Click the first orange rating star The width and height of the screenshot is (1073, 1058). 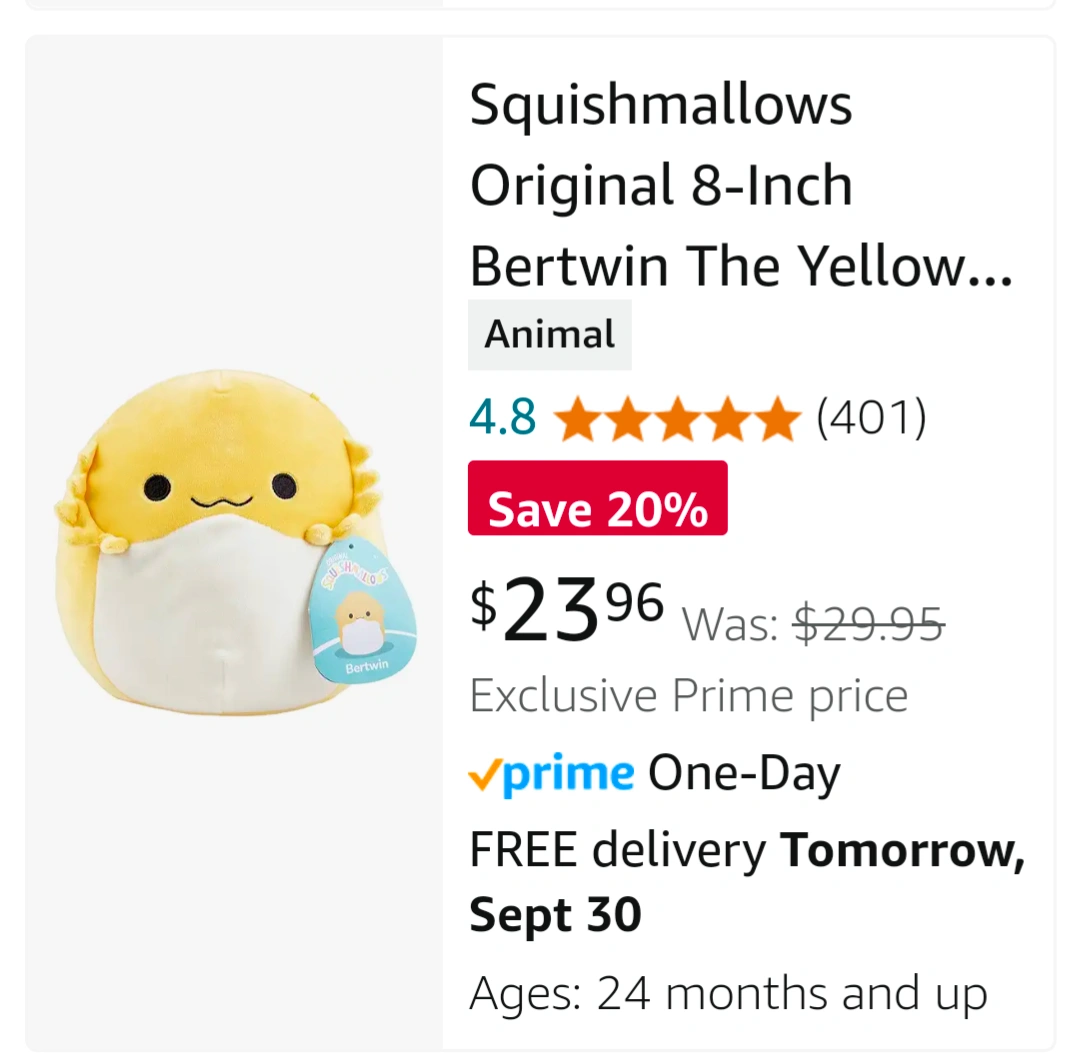pos(576,420)
